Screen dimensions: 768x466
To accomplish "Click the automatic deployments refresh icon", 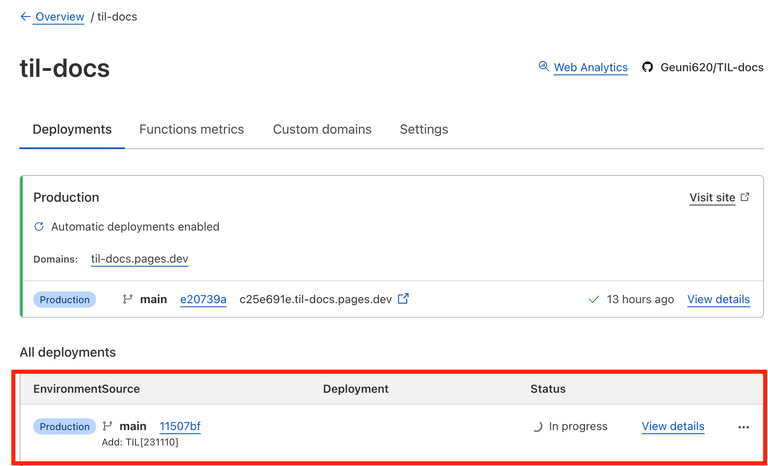I will click(x=39, y=227).
